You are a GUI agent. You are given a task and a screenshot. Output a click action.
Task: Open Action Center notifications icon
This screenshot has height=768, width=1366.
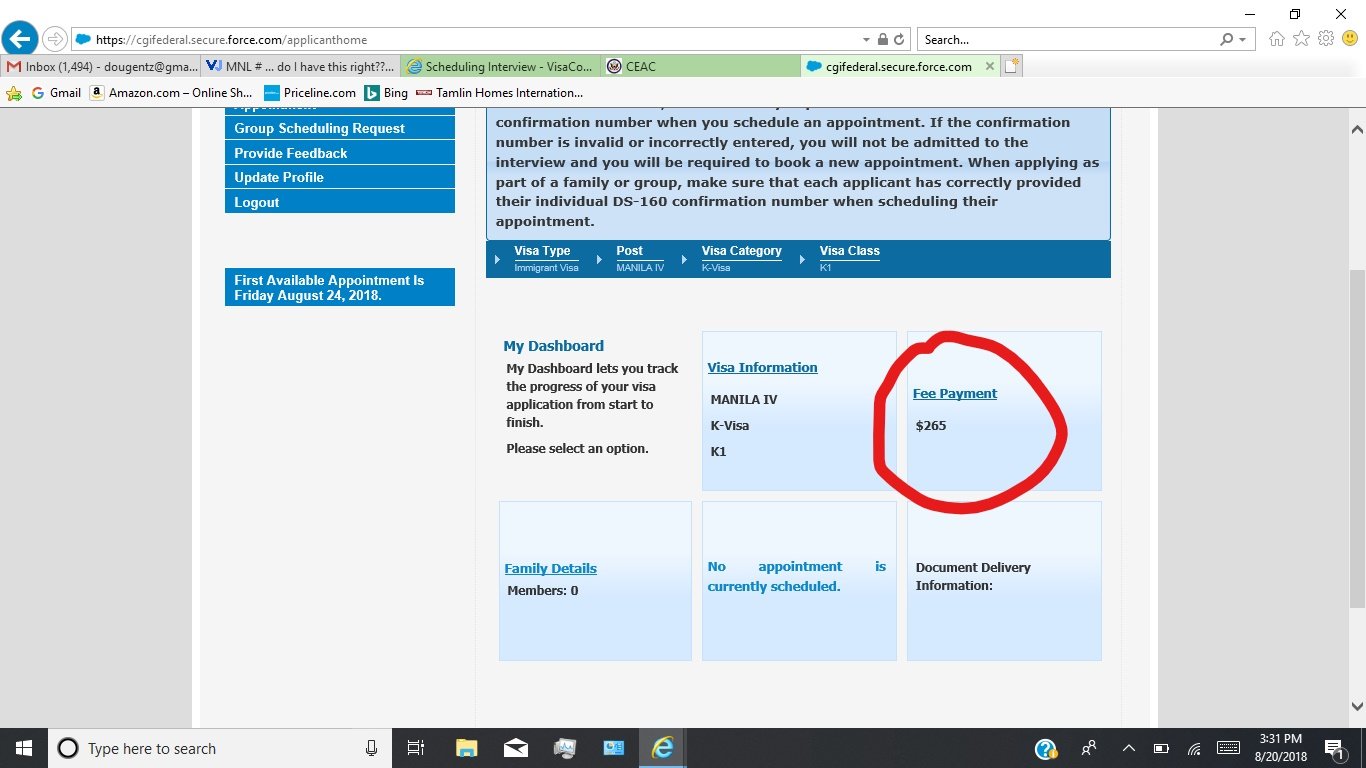pos(1333,748)
